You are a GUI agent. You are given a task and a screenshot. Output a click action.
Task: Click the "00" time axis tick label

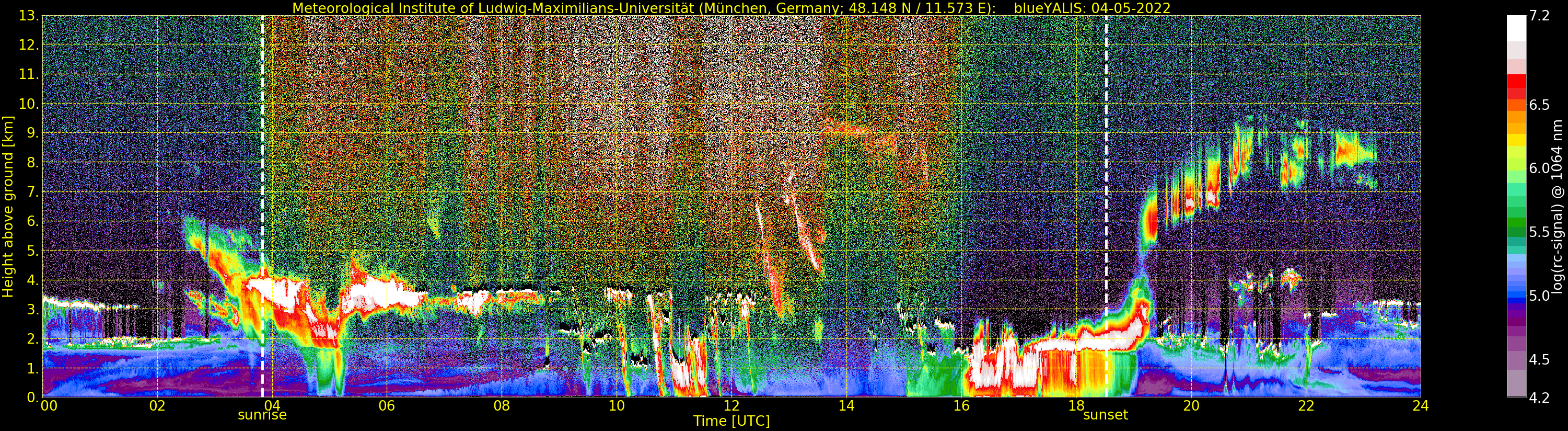pos(49,405)
